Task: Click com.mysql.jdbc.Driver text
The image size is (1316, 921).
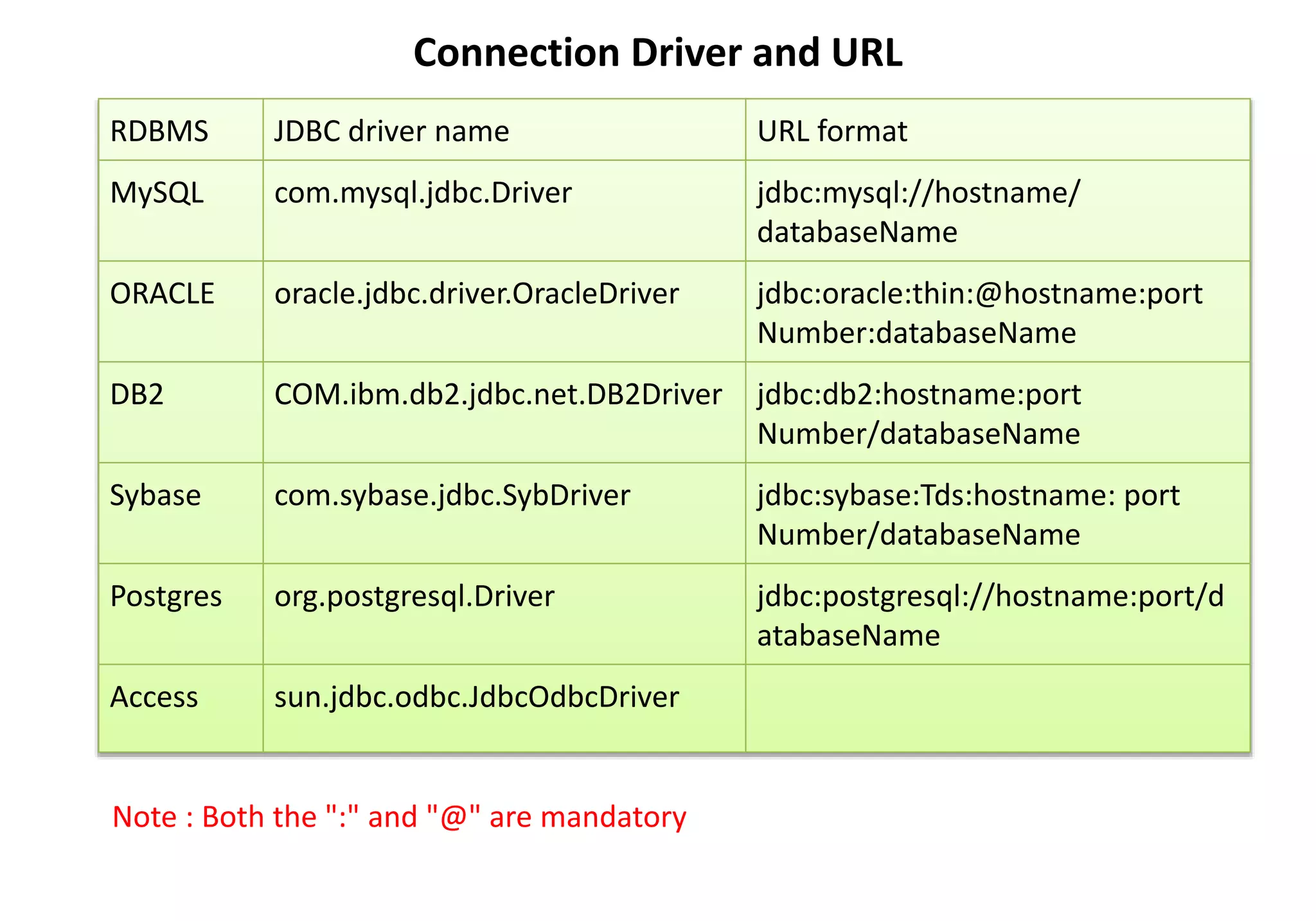Action: (423, 193)
